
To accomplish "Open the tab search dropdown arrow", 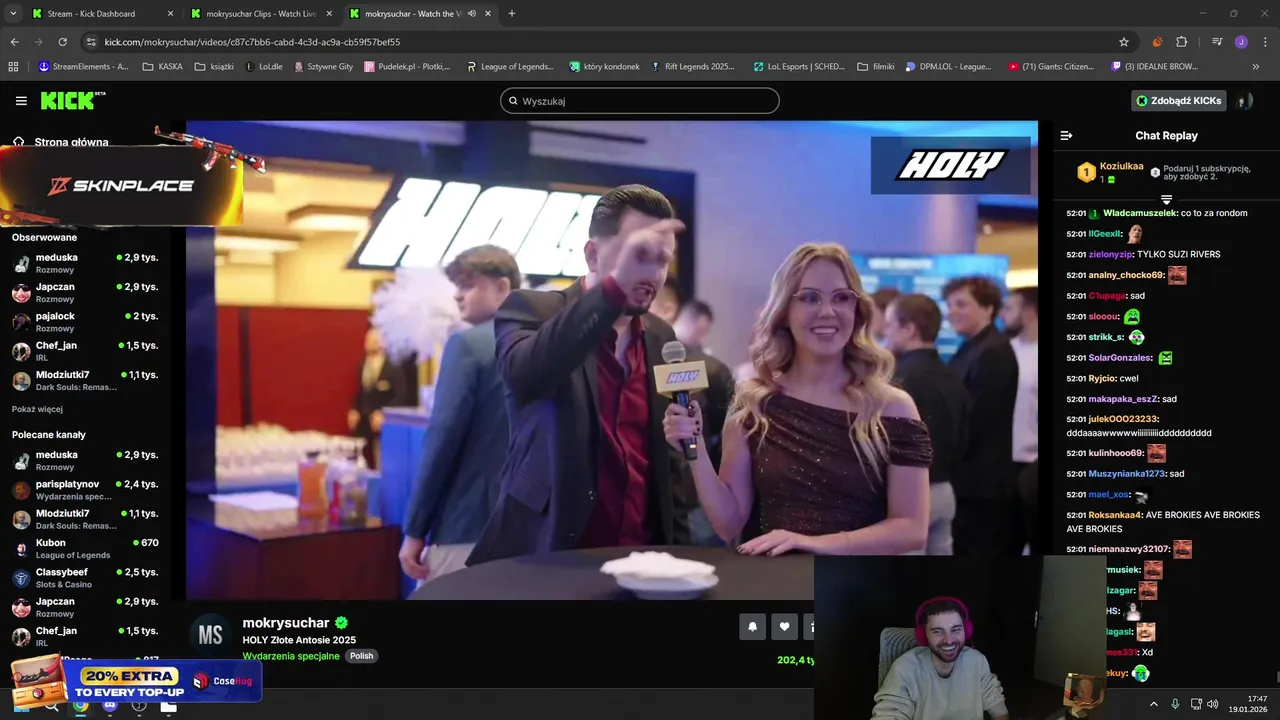I will click(x=13, y=14).
